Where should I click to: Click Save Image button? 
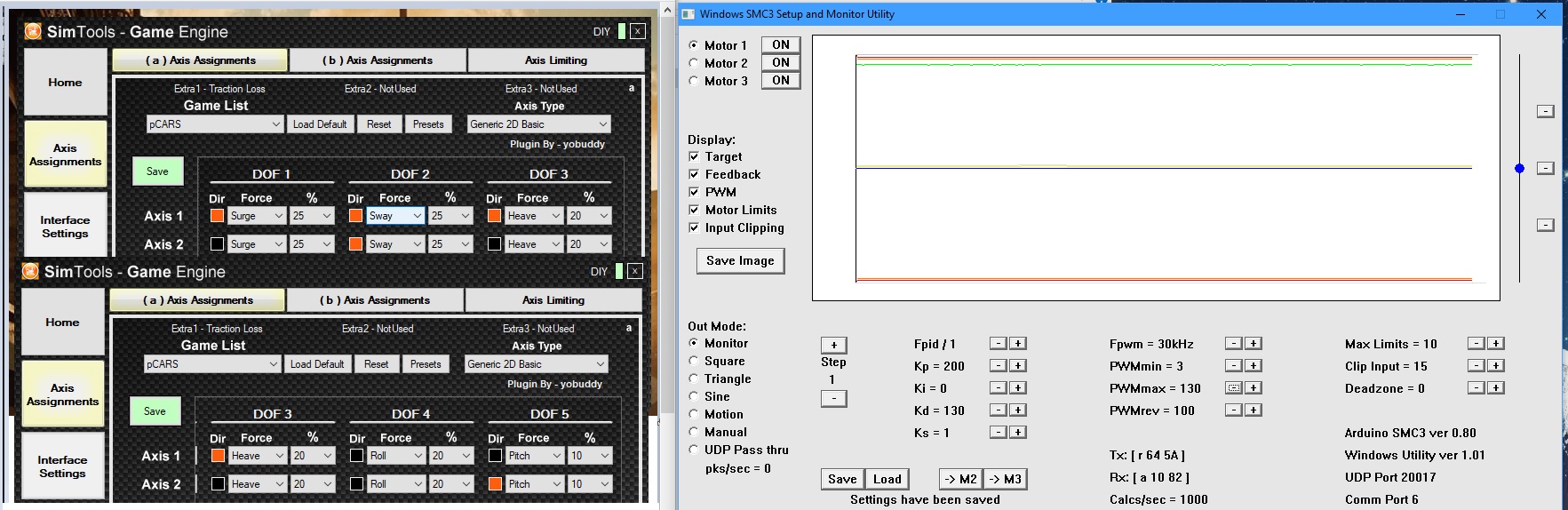[x=740, y=260]
